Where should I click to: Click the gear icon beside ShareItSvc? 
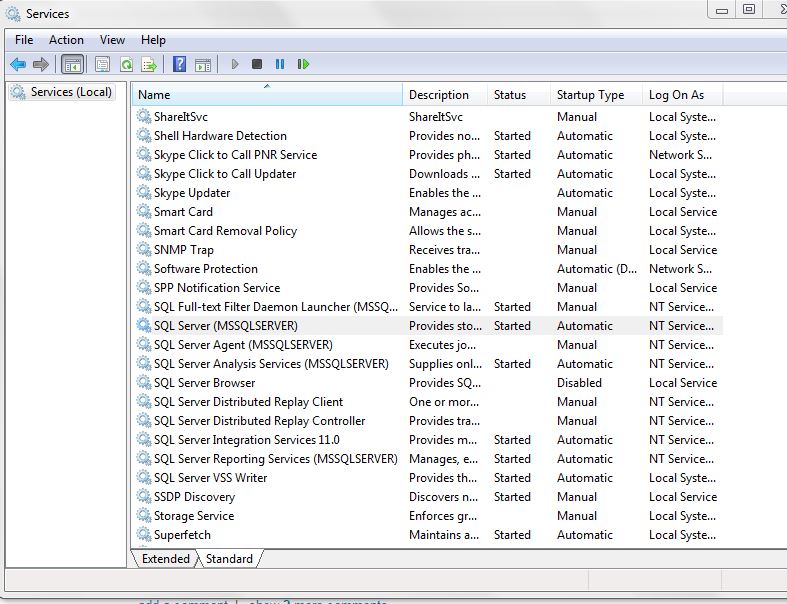point(144,116)
